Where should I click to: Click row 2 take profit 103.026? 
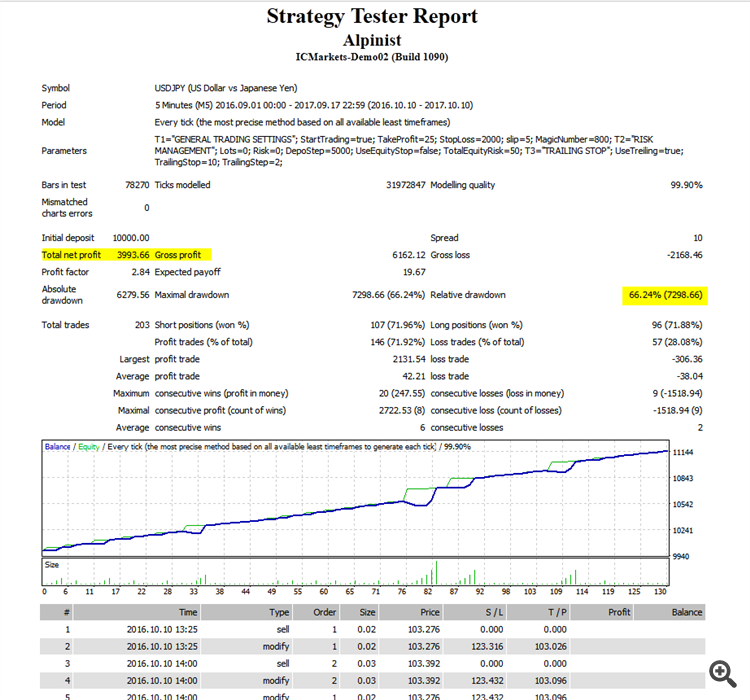tap(551, 647)
